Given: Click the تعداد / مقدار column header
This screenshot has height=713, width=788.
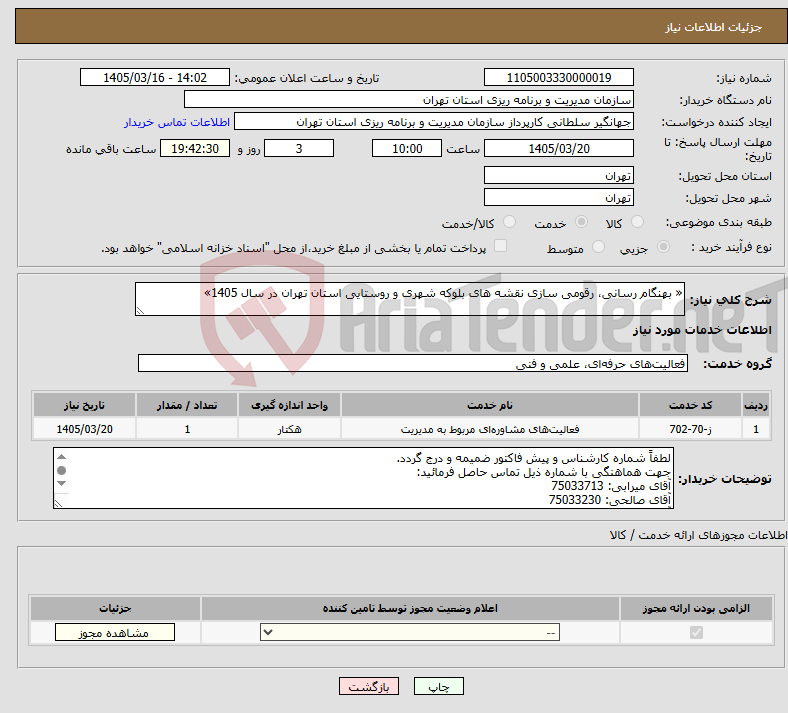Looking at the screenshot, I should coord(187,405).
